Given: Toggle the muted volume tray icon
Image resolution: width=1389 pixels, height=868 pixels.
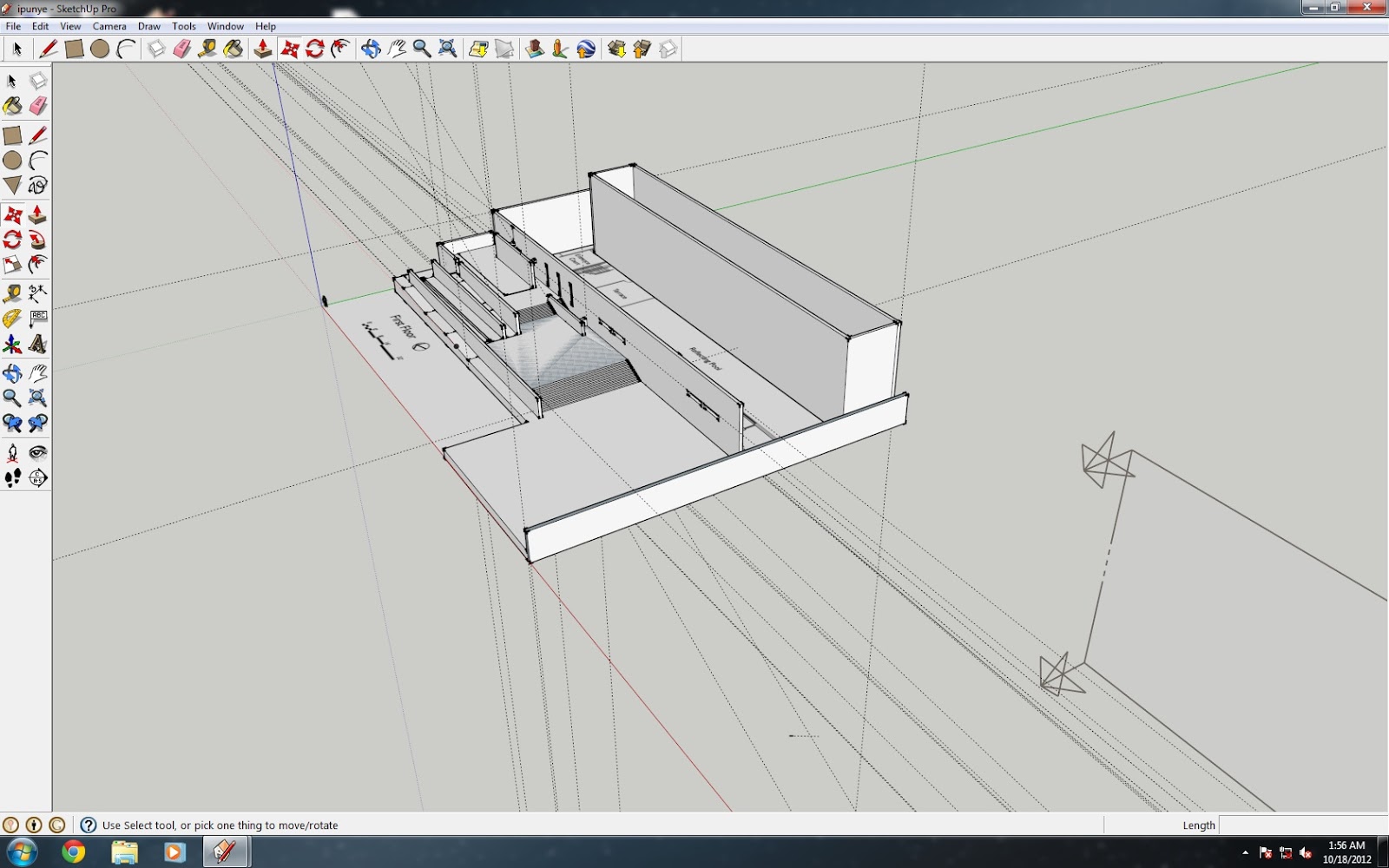Looking at the screenshot, I should click(x=1305, y=852).
